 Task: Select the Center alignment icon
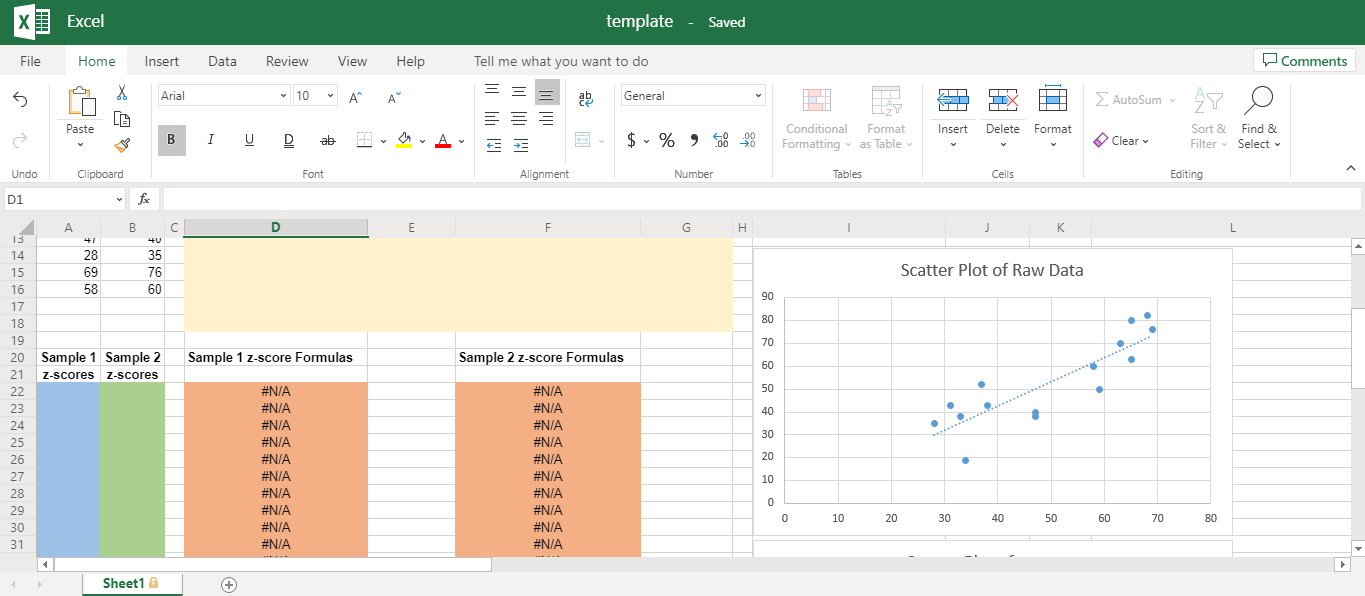pyautogui.click(x=518, y=118)
